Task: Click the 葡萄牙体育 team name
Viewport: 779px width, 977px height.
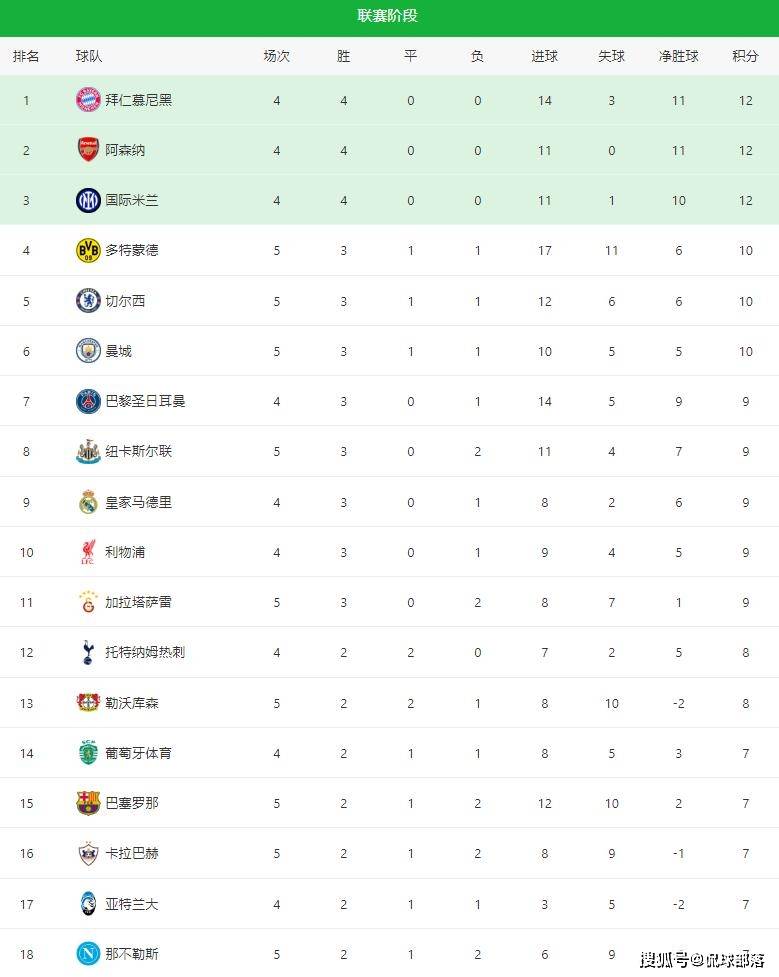Action: [x=138, y=753]
